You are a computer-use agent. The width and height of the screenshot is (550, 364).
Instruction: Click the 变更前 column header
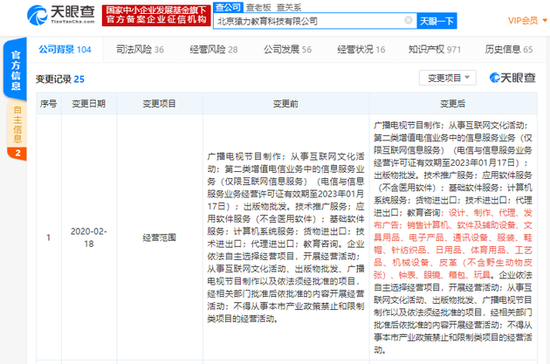coord(286,104)
